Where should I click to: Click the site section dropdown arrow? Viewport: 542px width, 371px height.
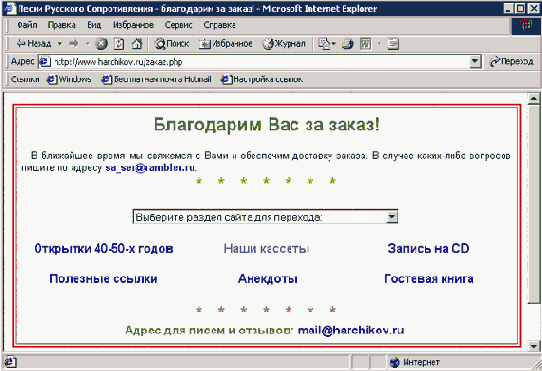[x=392, y=217]
